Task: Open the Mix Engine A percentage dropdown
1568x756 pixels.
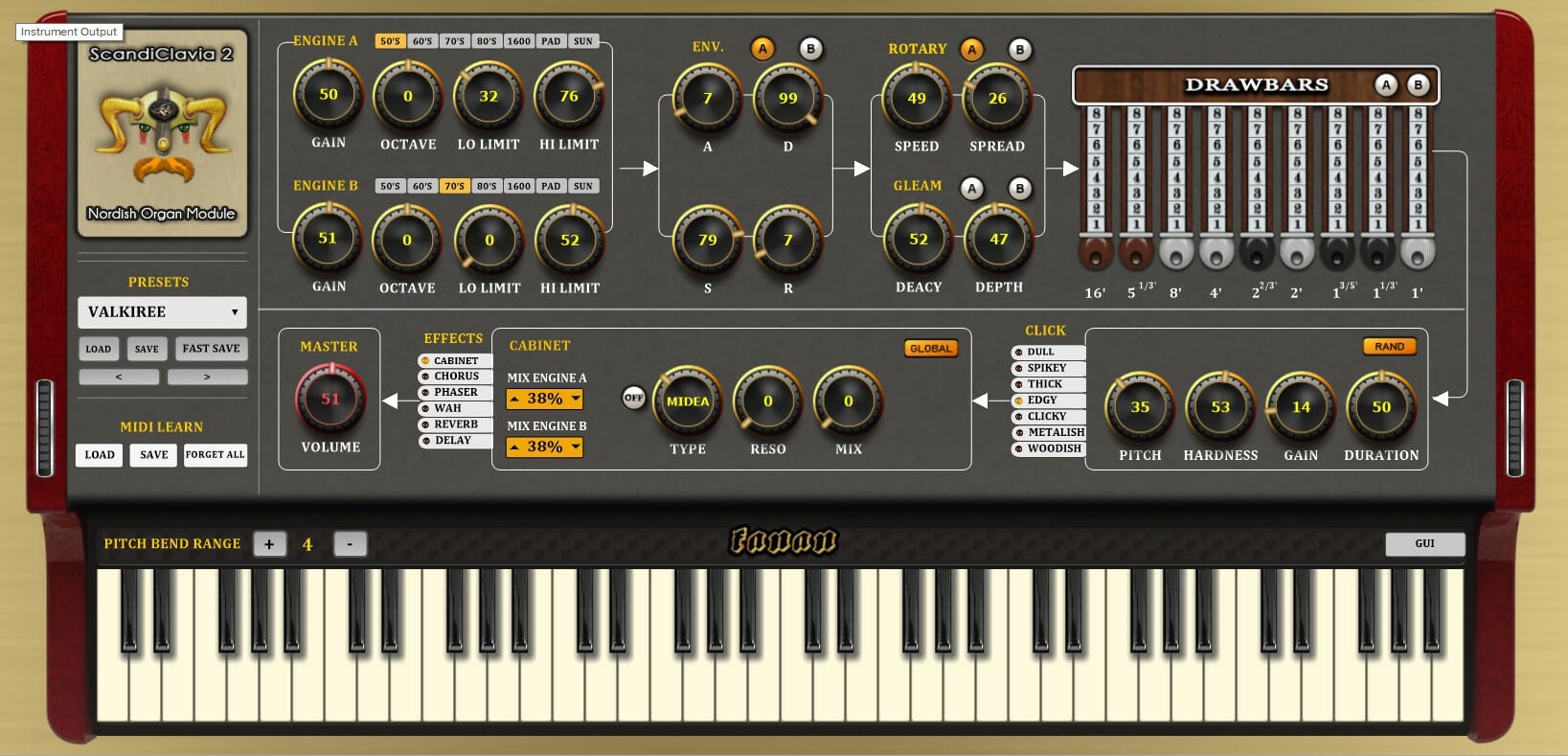Action: point(544,399)
